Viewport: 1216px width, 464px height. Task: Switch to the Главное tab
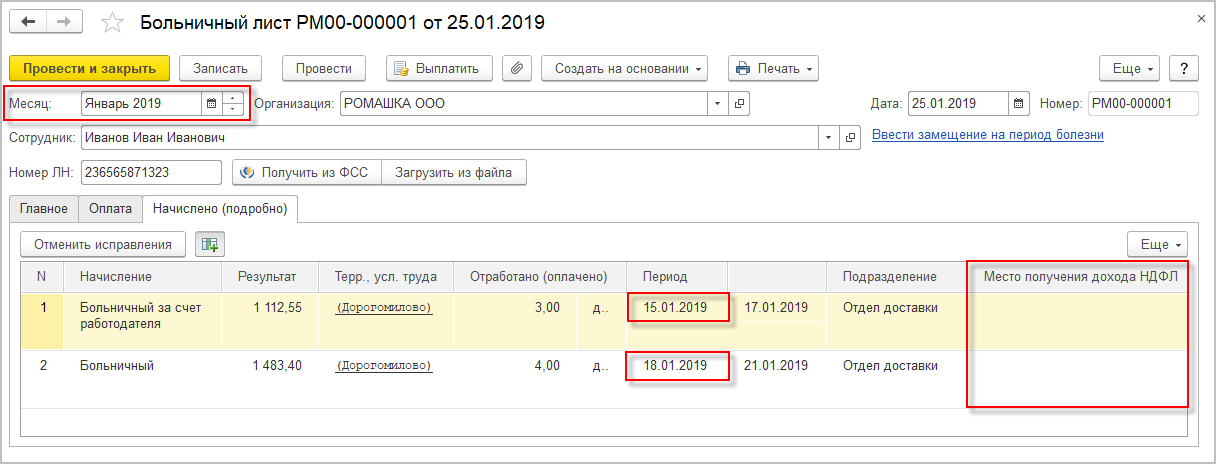43,208
